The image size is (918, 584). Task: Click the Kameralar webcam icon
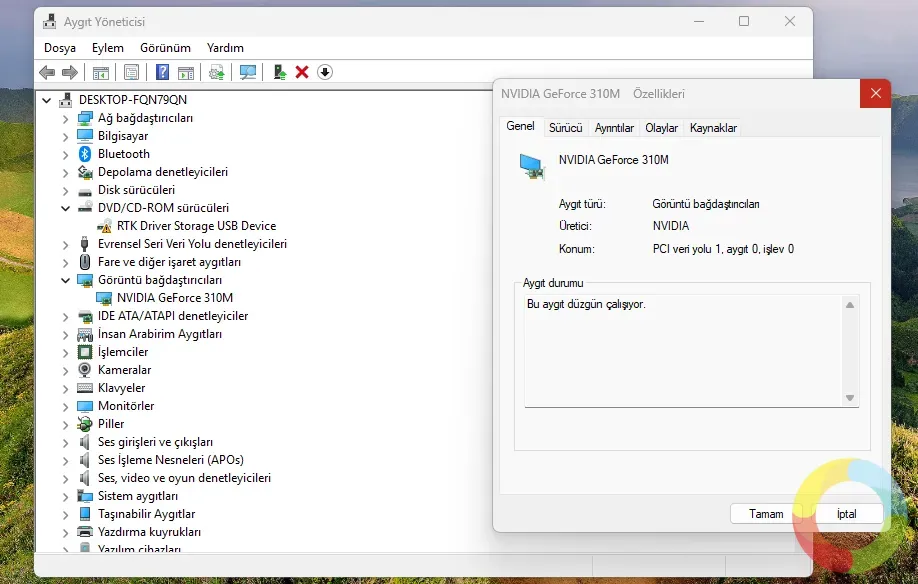pos(85,370)
